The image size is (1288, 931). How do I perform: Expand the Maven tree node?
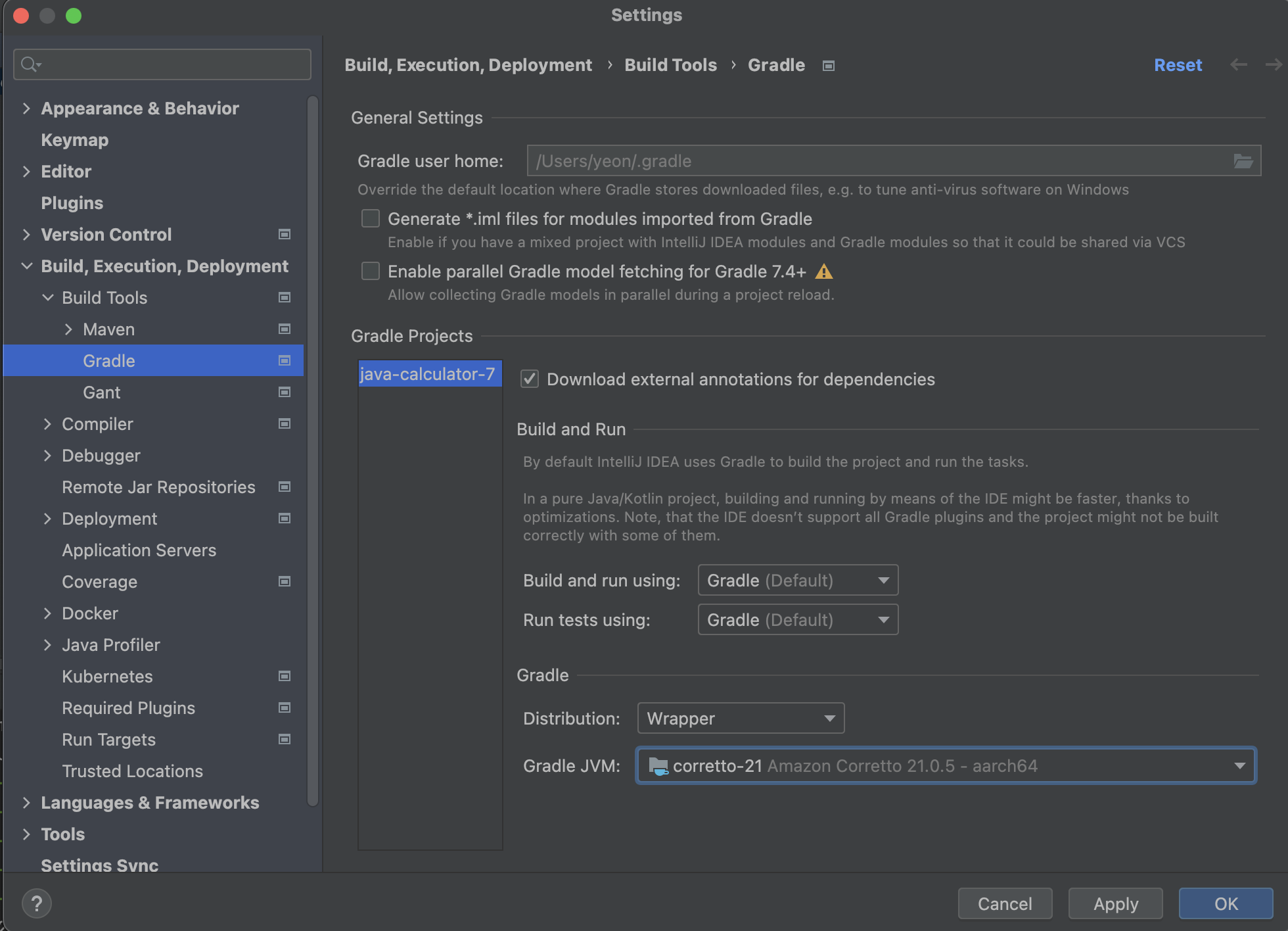pyautogui.click(x=68, y=329)
